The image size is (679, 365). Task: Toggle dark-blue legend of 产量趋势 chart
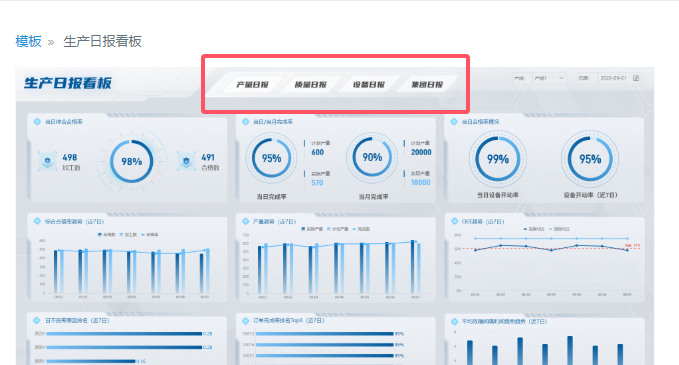tap(312, 229)
